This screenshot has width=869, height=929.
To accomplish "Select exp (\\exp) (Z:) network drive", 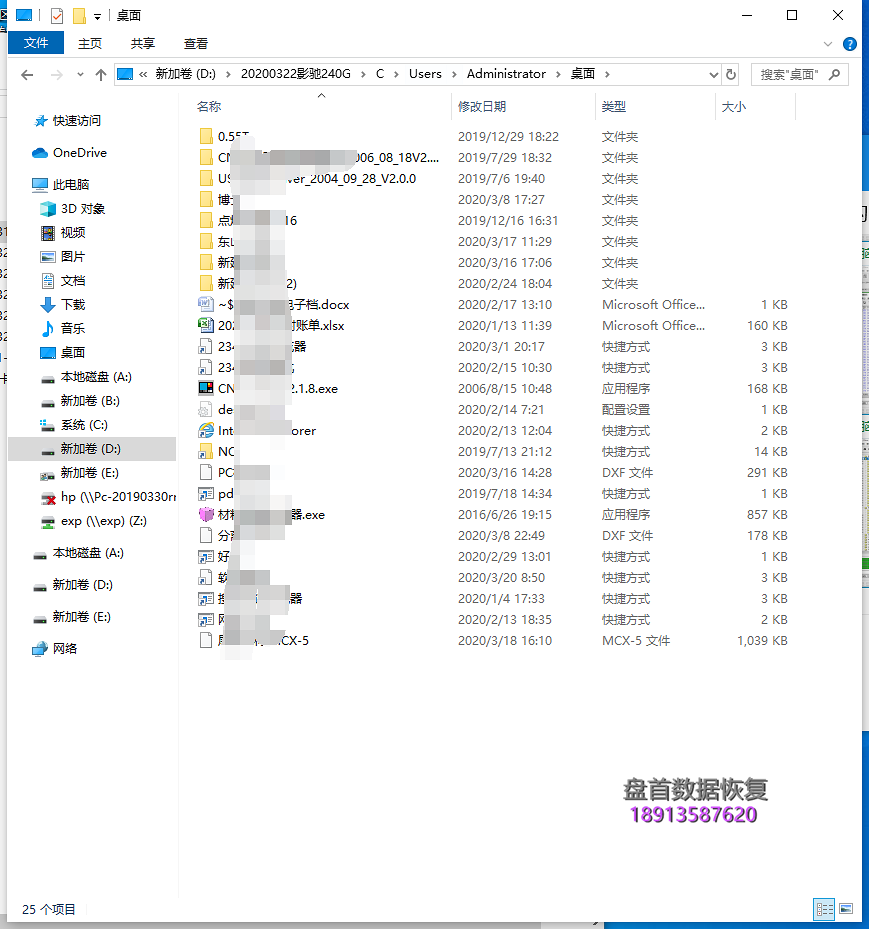I will click(103, 521).
